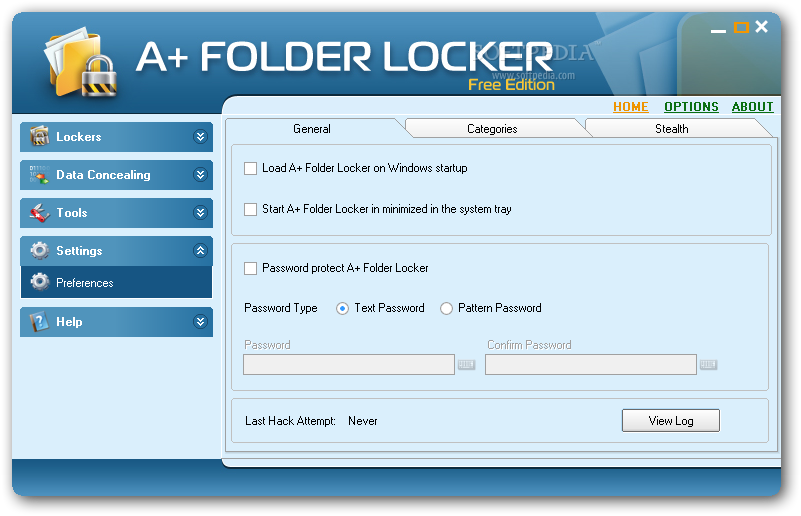Click the Lockers safe icon
801x516 pixels.
click(x=39, y=136)
